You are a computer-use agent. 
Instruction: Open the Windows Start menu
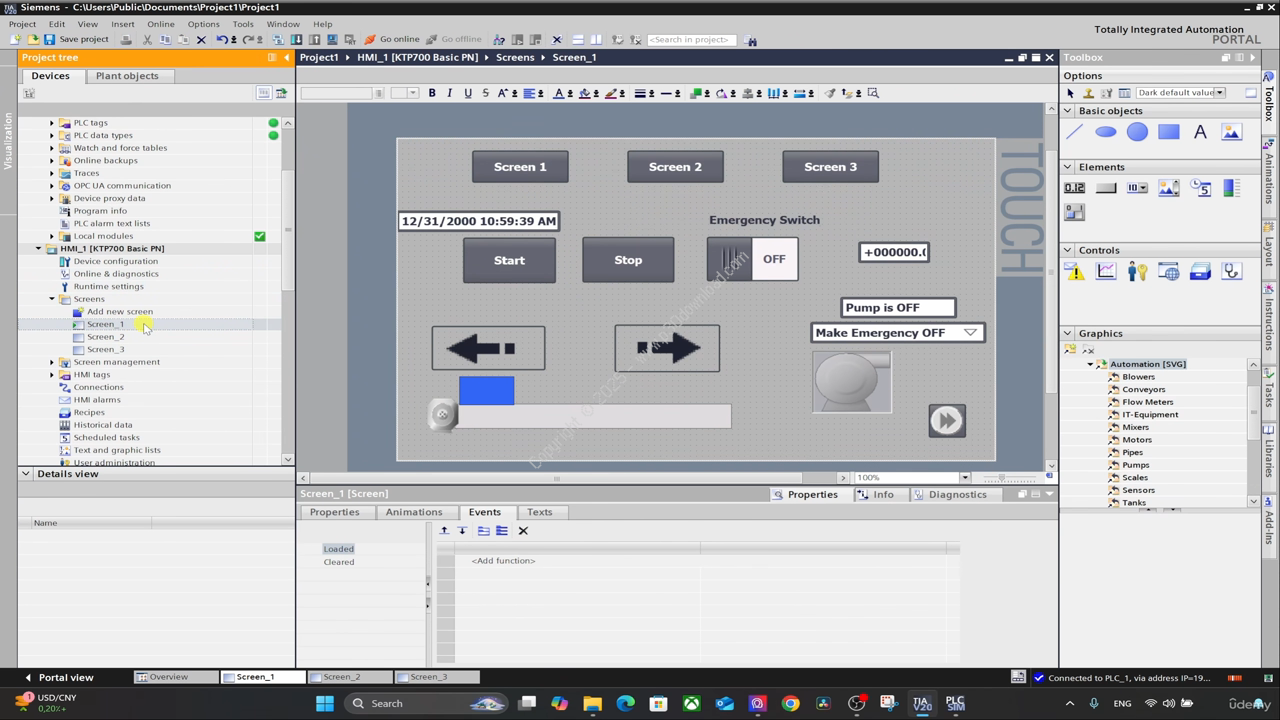324,703
